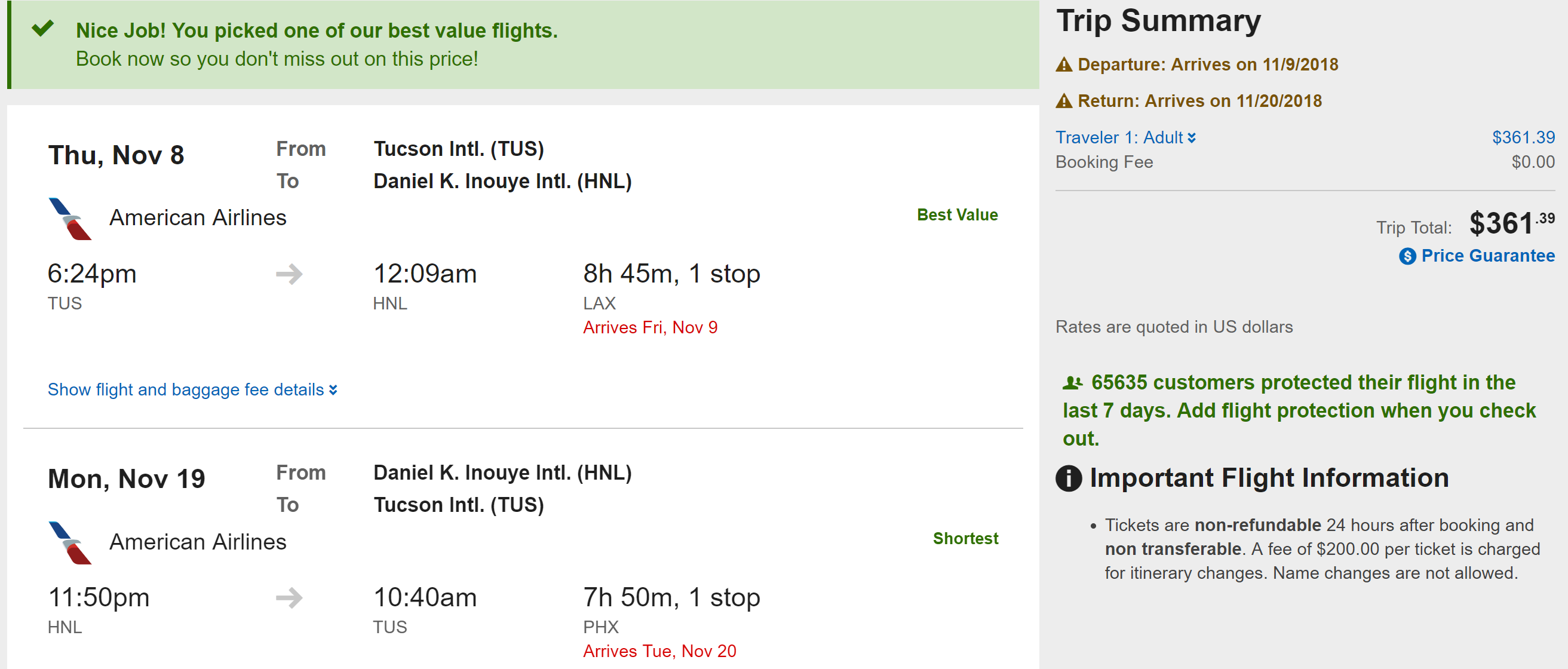Click Arrives Tue, Nov 20 red notice
Viewport: 1568px width, 669px height.
[659, 651]
